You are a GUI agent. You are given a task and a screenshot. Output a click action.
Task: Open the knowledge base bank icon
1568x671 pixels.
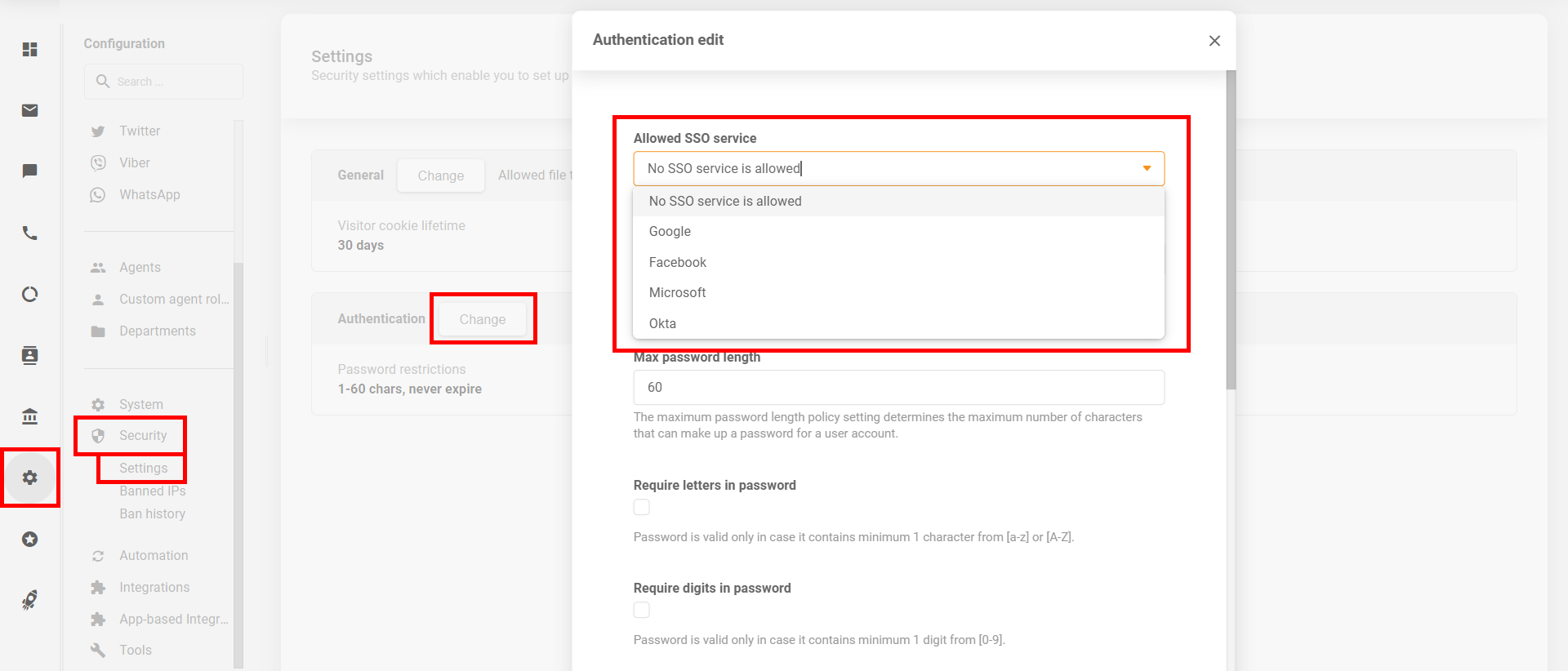click(30, 416)
